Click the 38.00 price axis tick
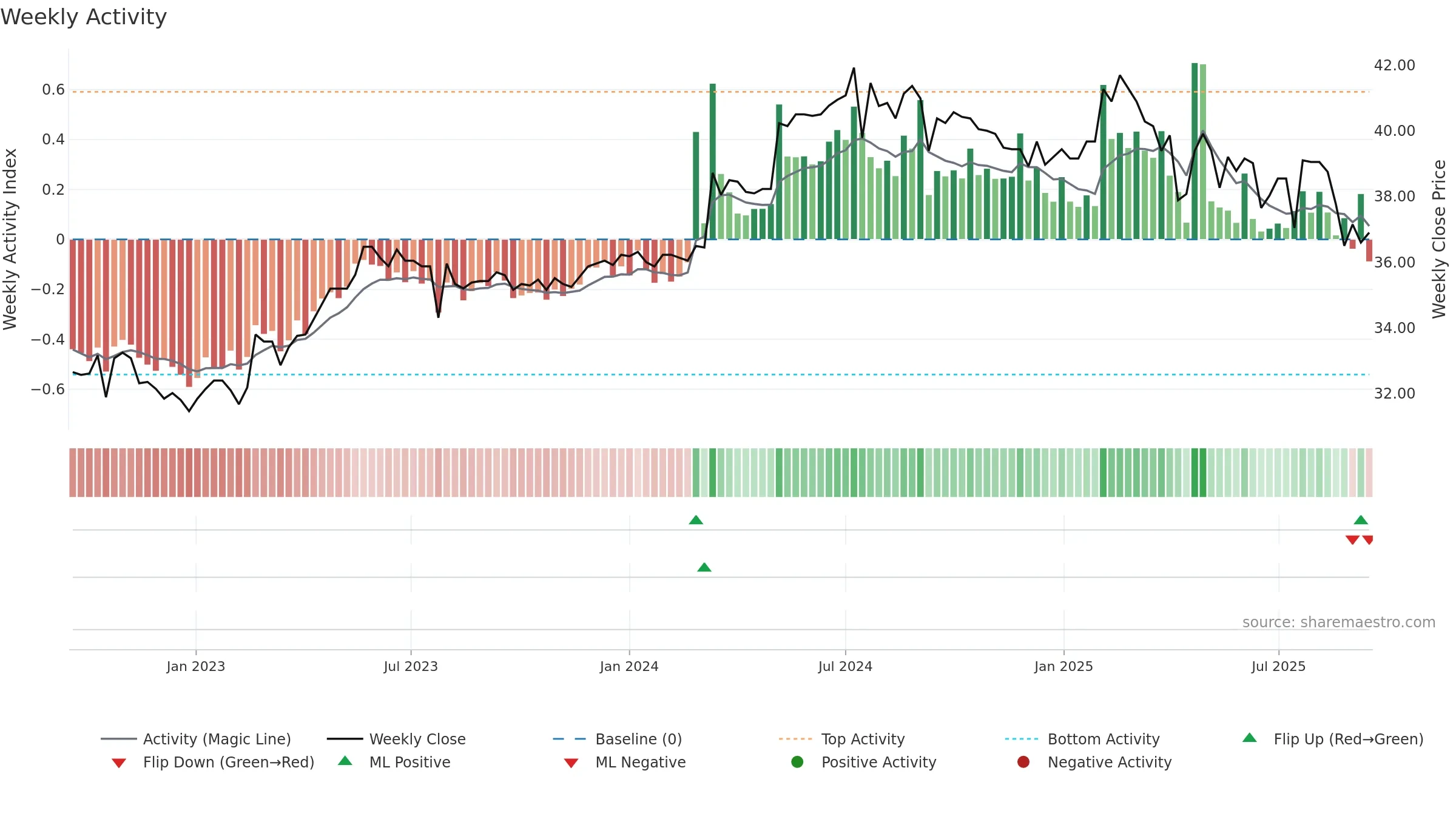Viewport: 1456px width, 819px height. point(1394,196)
